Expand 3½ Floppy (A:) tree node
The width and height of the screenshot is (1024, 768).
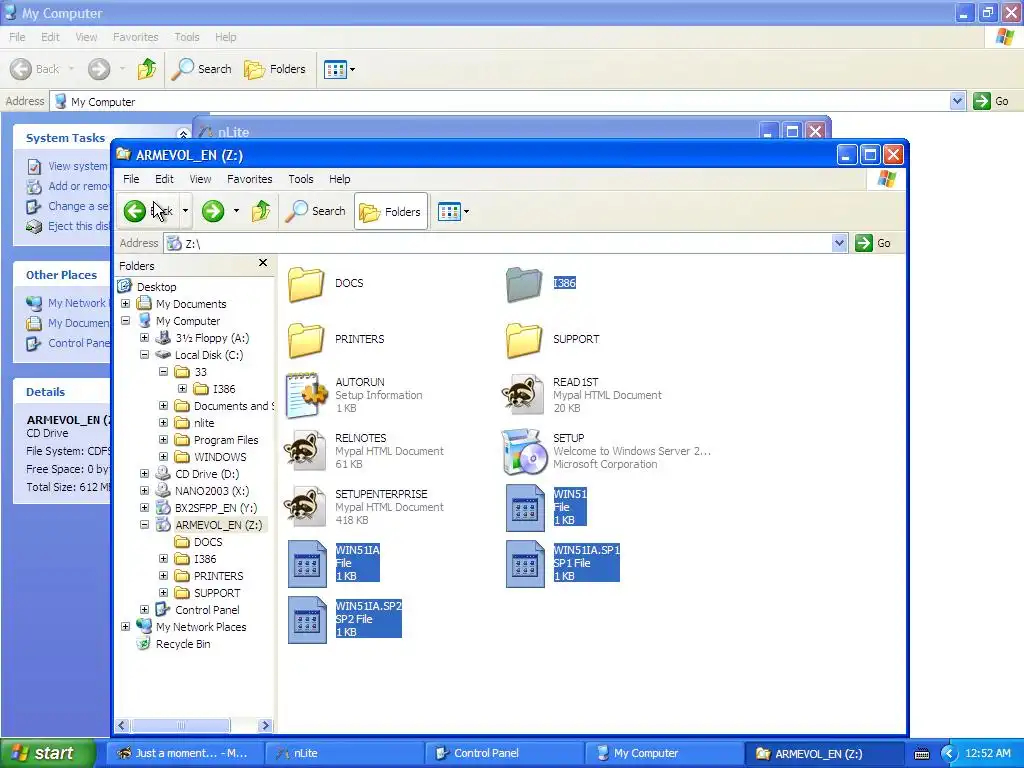[x=144, y=338]
